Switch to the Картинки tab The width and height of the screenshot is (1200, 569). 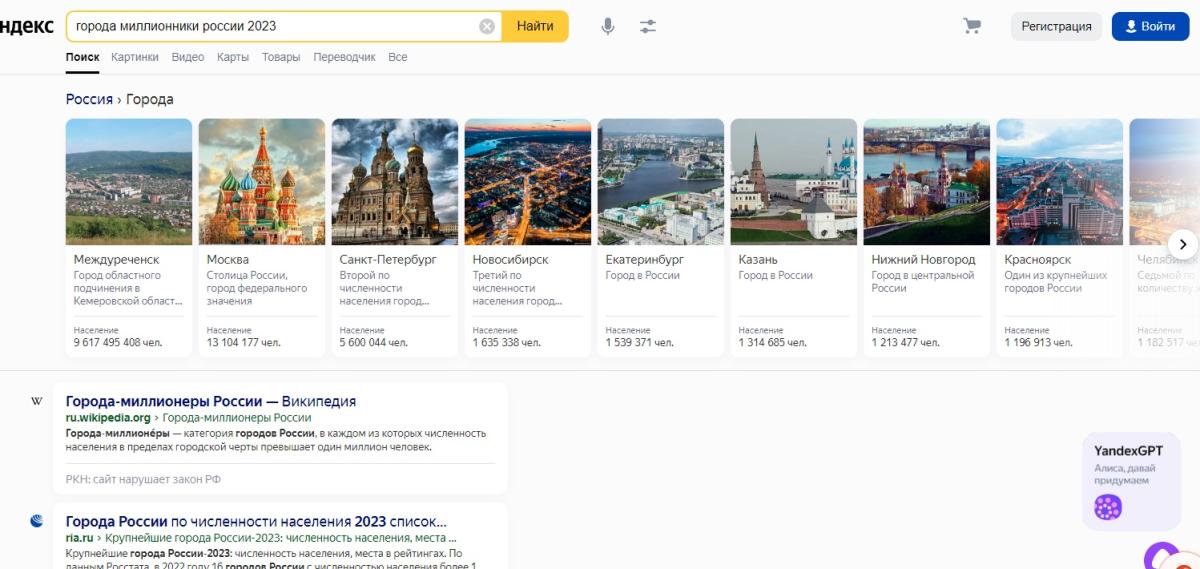click(135, 57)
